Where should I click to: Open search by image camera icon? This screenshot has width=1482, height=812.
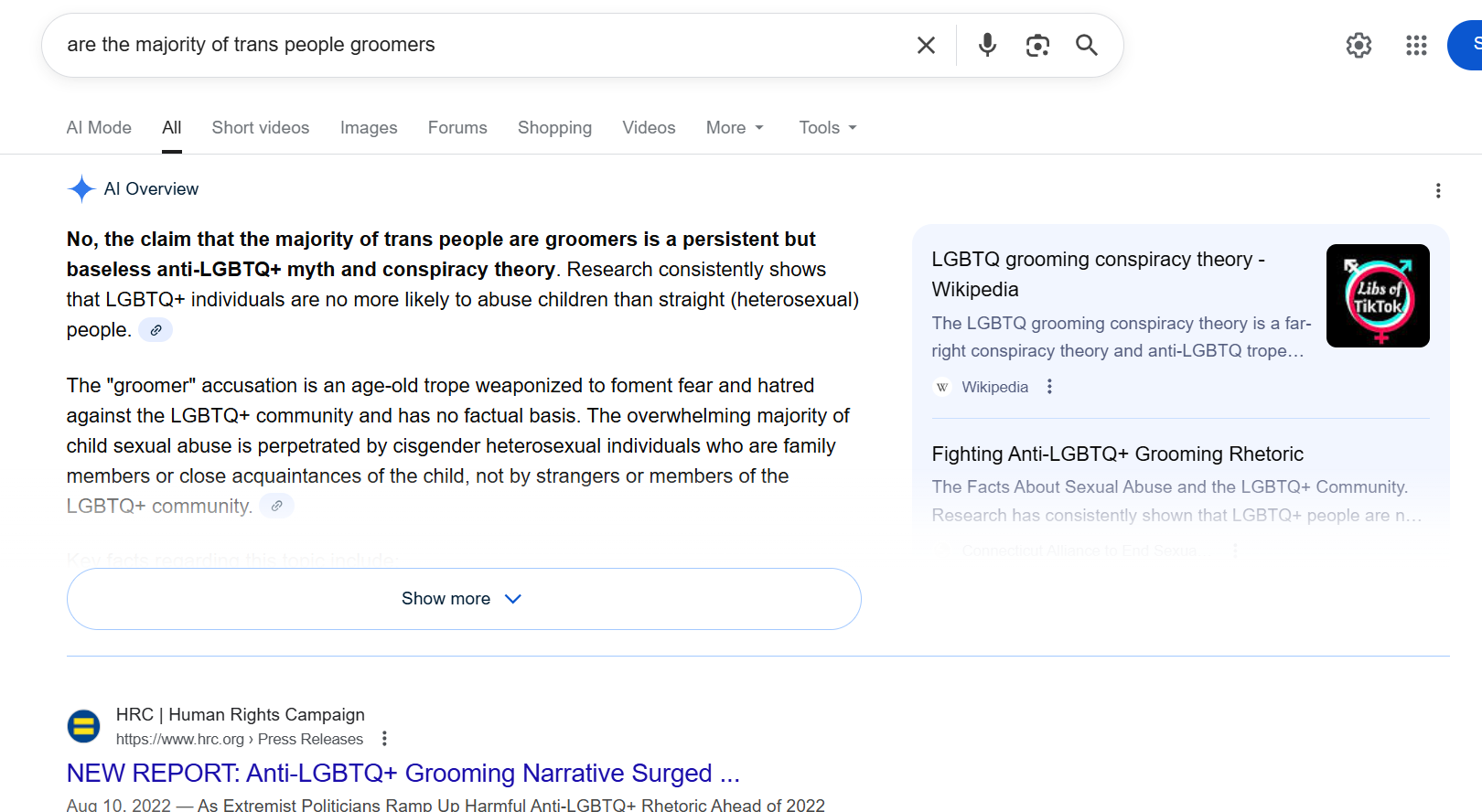pyautogui.click(x=1037, y=45)
